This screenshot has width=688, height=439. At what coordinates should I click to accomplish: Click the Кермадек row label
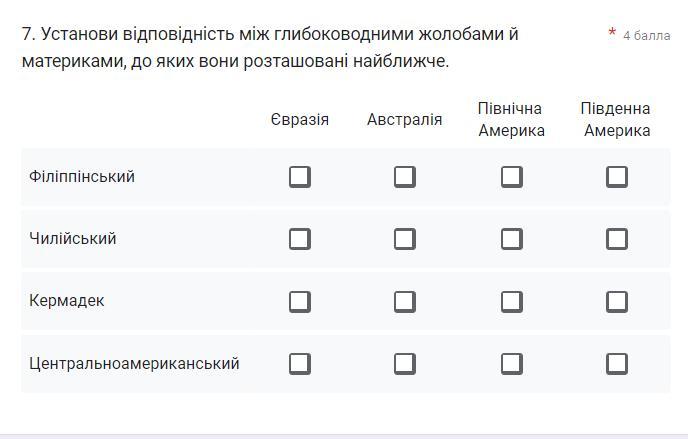click(x=67, y=301)
